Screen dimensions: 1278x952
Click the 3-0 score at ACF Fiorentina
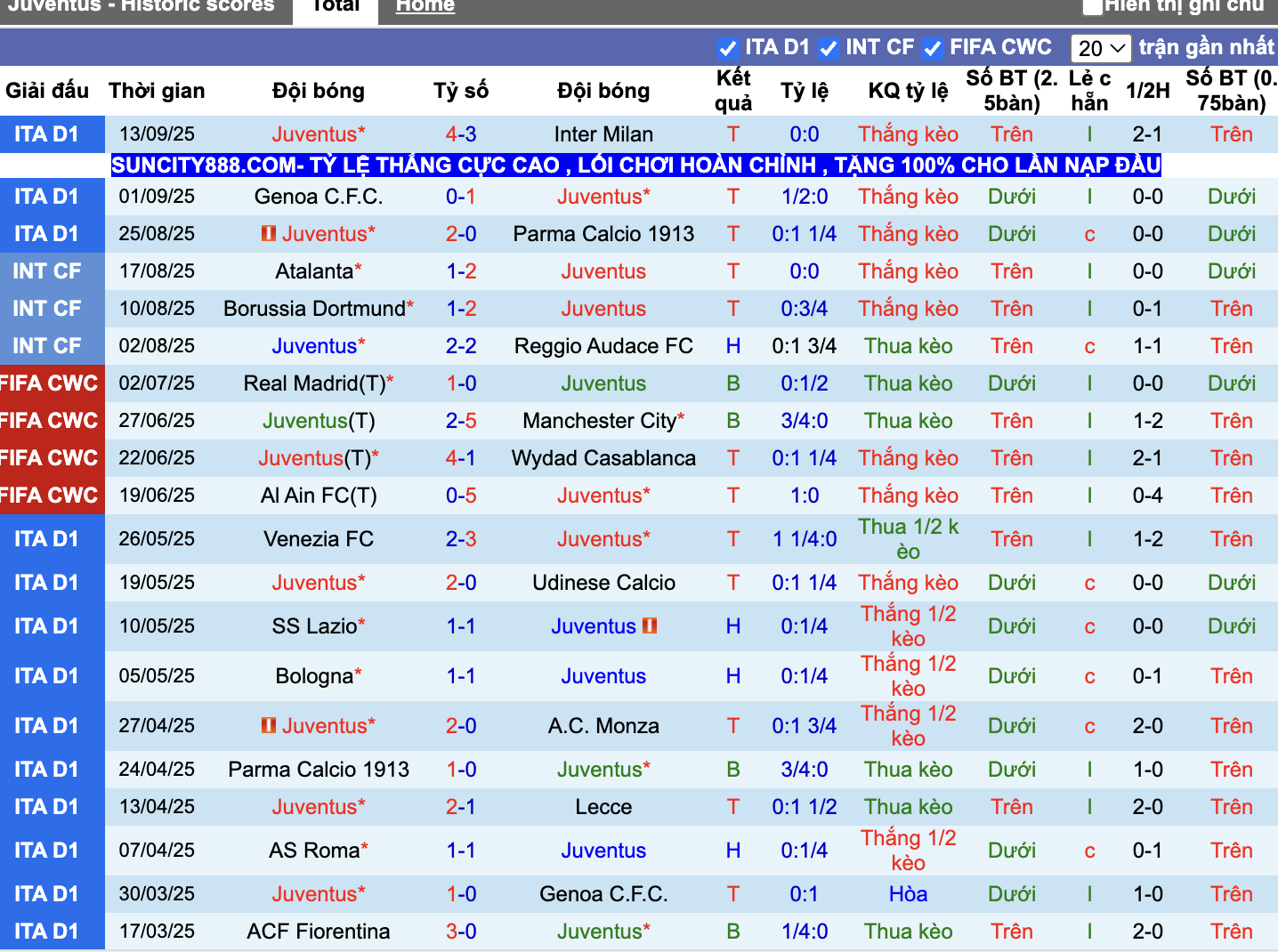click(461, 932)
